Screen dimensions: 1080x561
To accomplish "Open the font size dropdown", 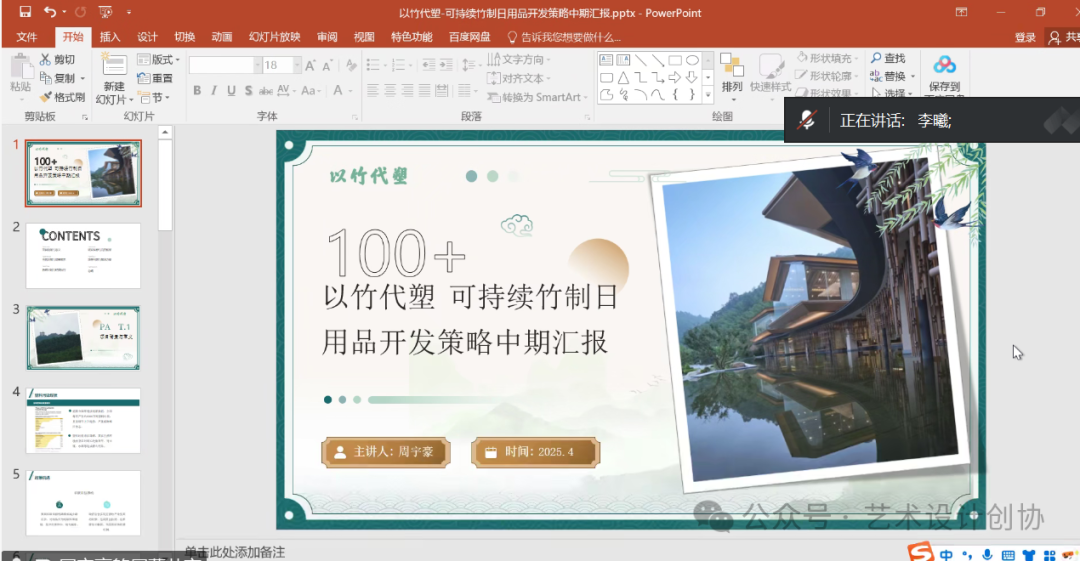I will 294,65.
